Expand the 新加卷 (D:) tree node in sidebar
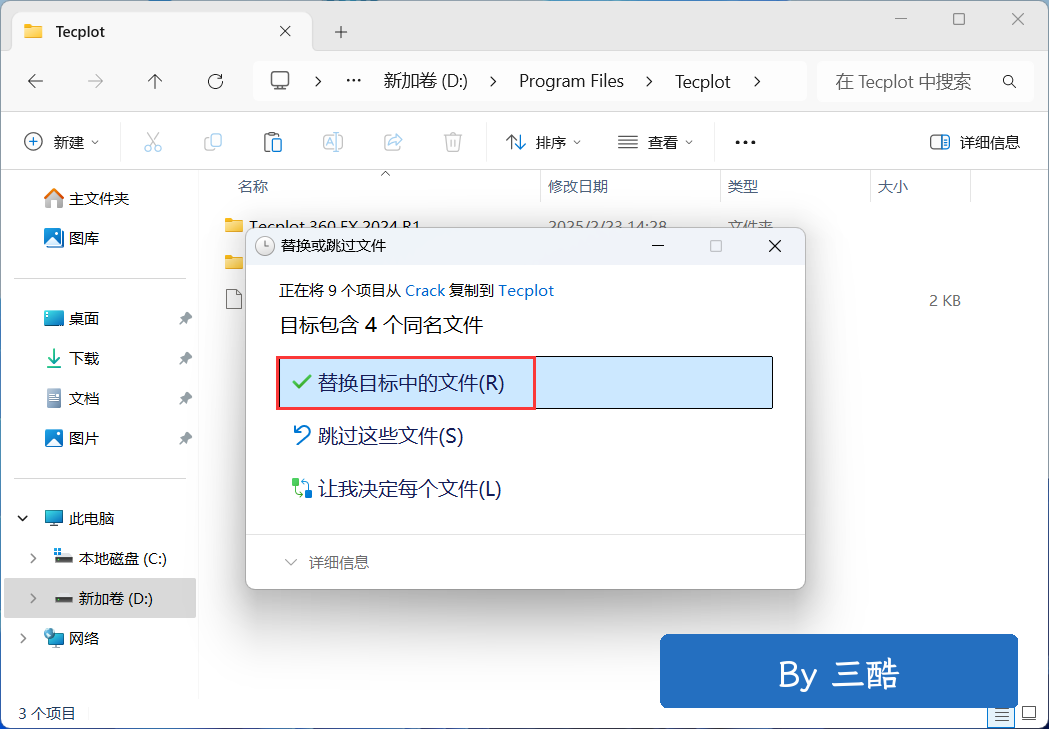 pos(33,599)
